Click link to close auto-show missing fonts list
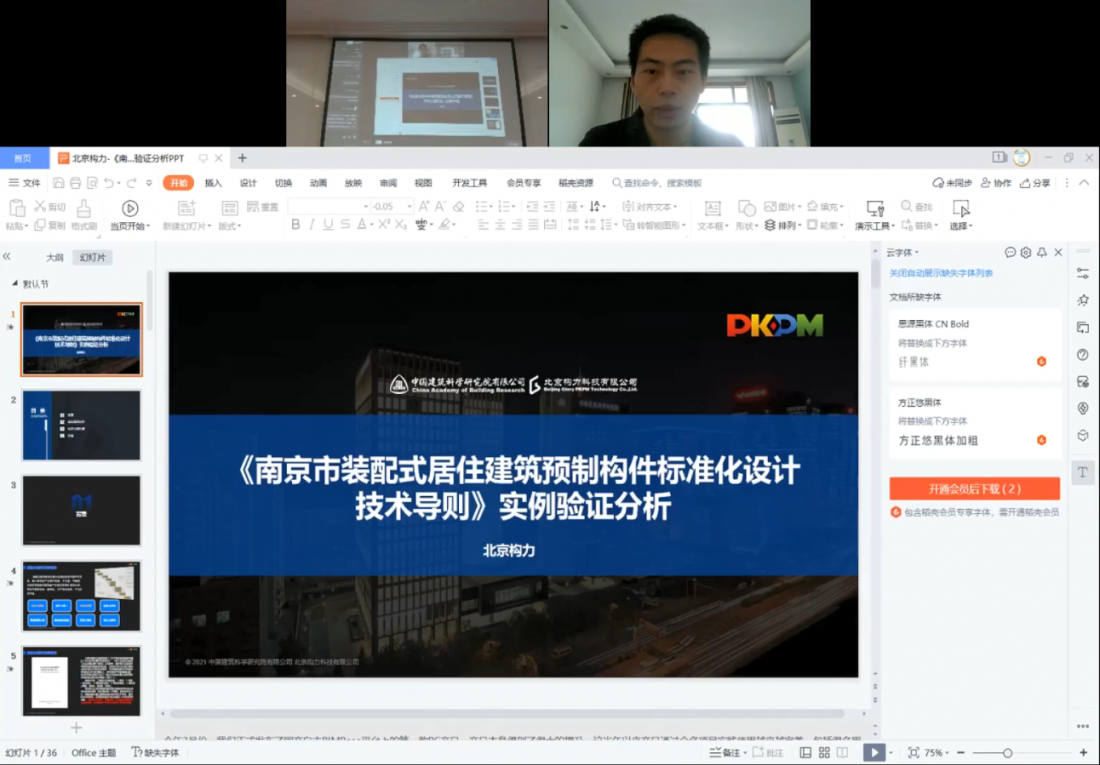This screenshot has height=765, width=1100. coord(941,273)
